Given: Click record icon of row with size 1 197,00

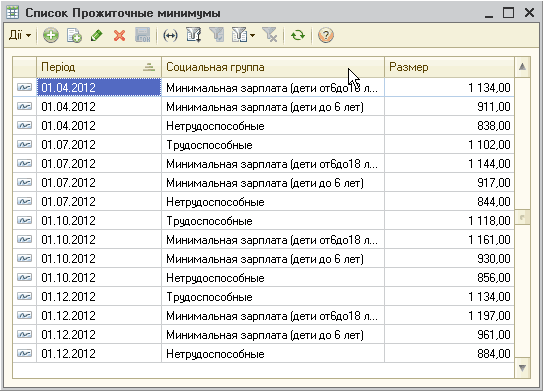Looking at the screenshot, I should tap(24, 316).
